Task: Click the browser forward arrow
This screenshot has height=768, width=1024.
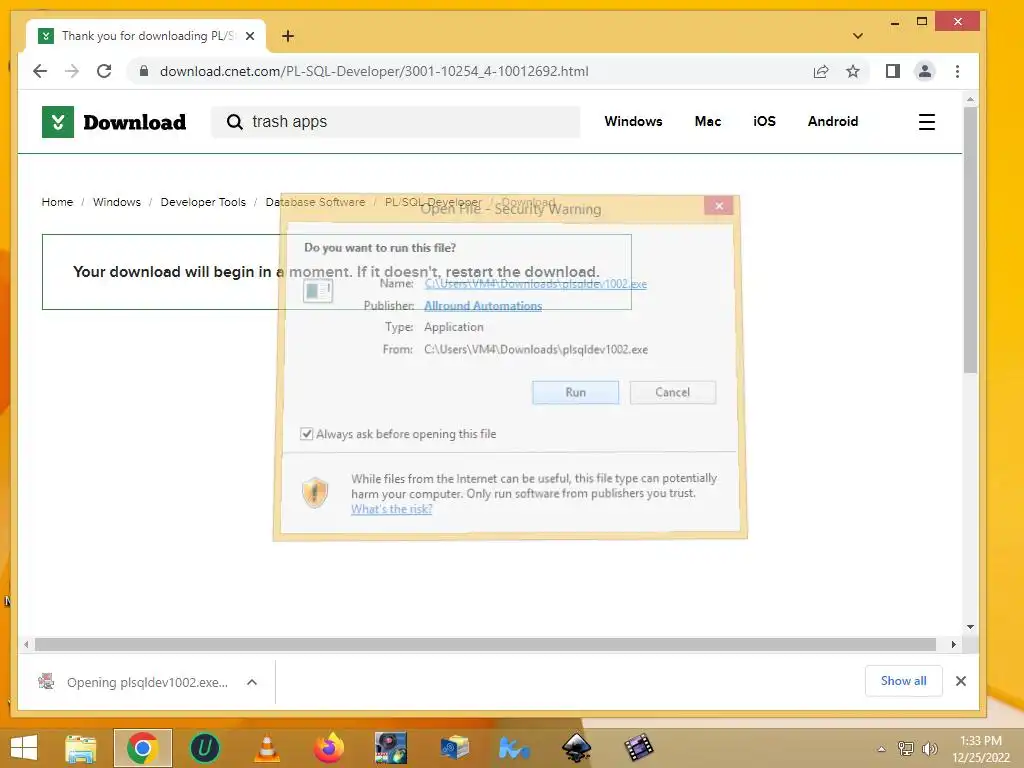Action: tap(72, 71)
